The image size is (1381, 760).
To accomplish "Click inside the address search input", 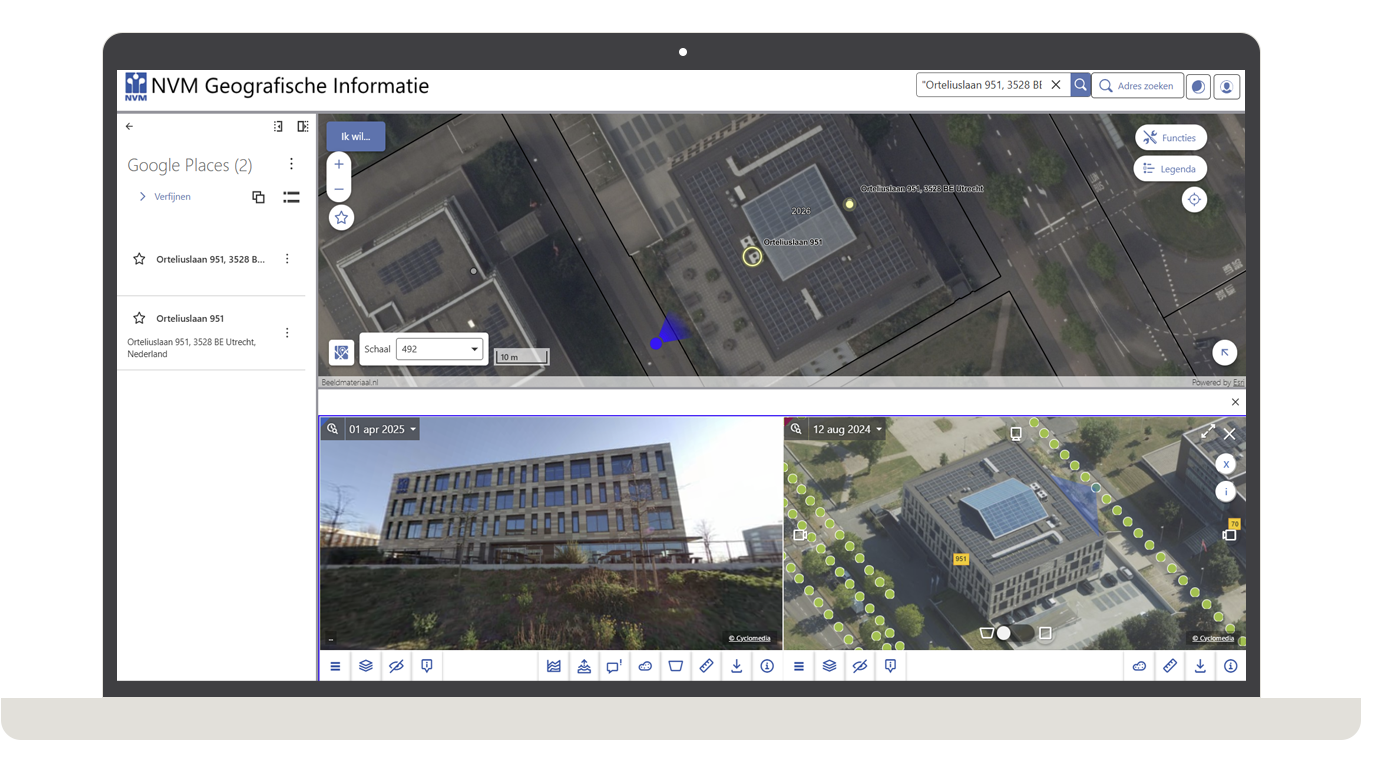I will point(981,85).
